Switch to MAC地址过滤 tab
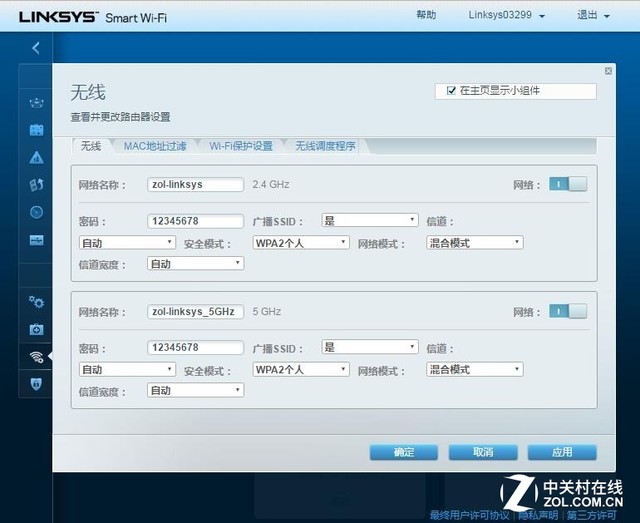Viewport: 640px width, 523px height. click(x=155, y=146)
